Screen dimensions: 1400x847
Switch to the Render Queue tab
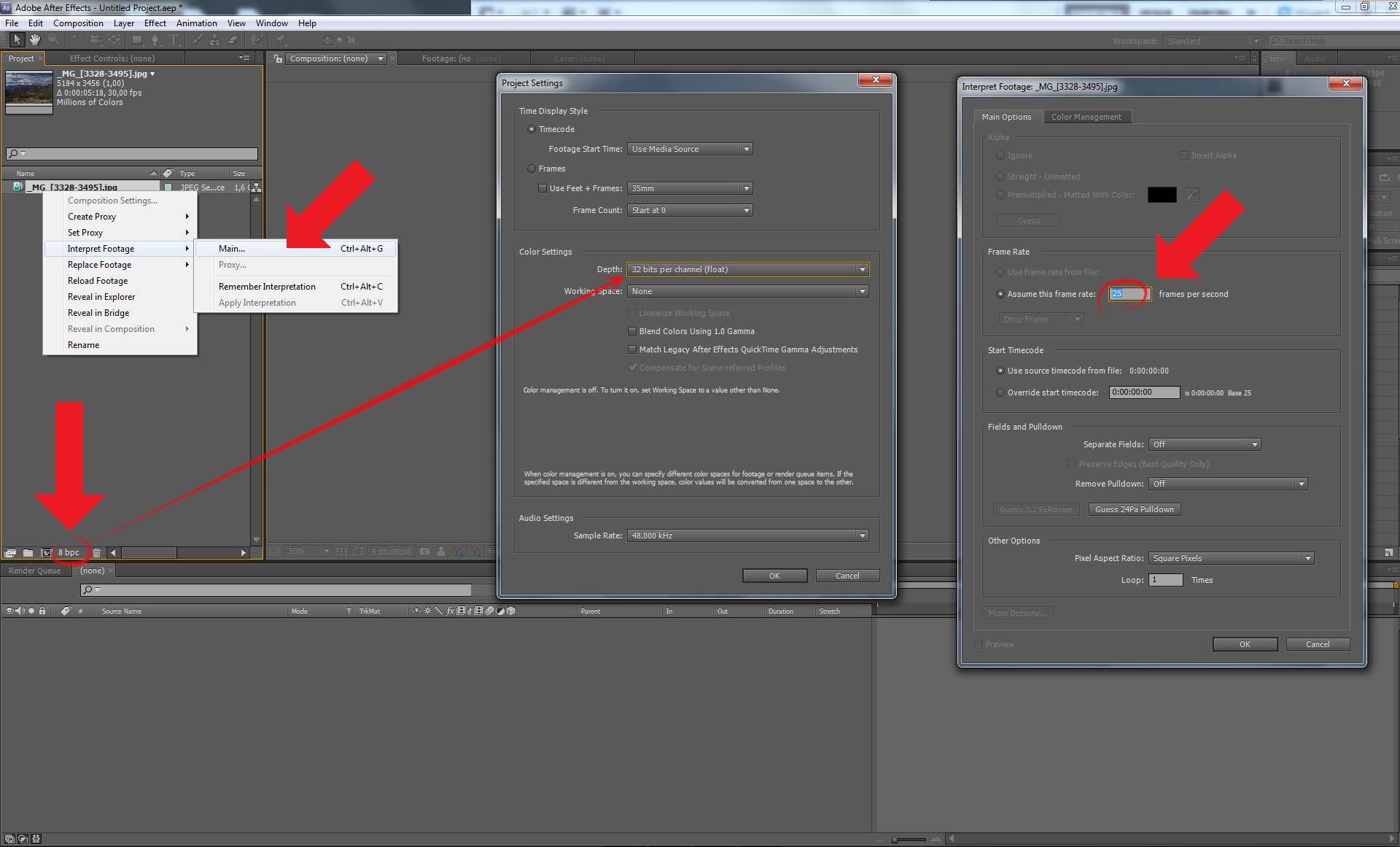click(x=34, y=571)
